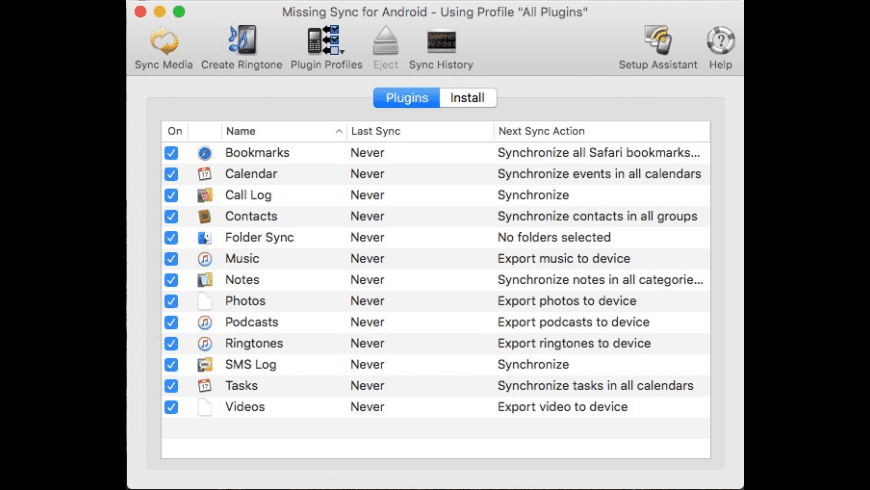Open the Sync History log icon
870x490 pixels.
441,42
